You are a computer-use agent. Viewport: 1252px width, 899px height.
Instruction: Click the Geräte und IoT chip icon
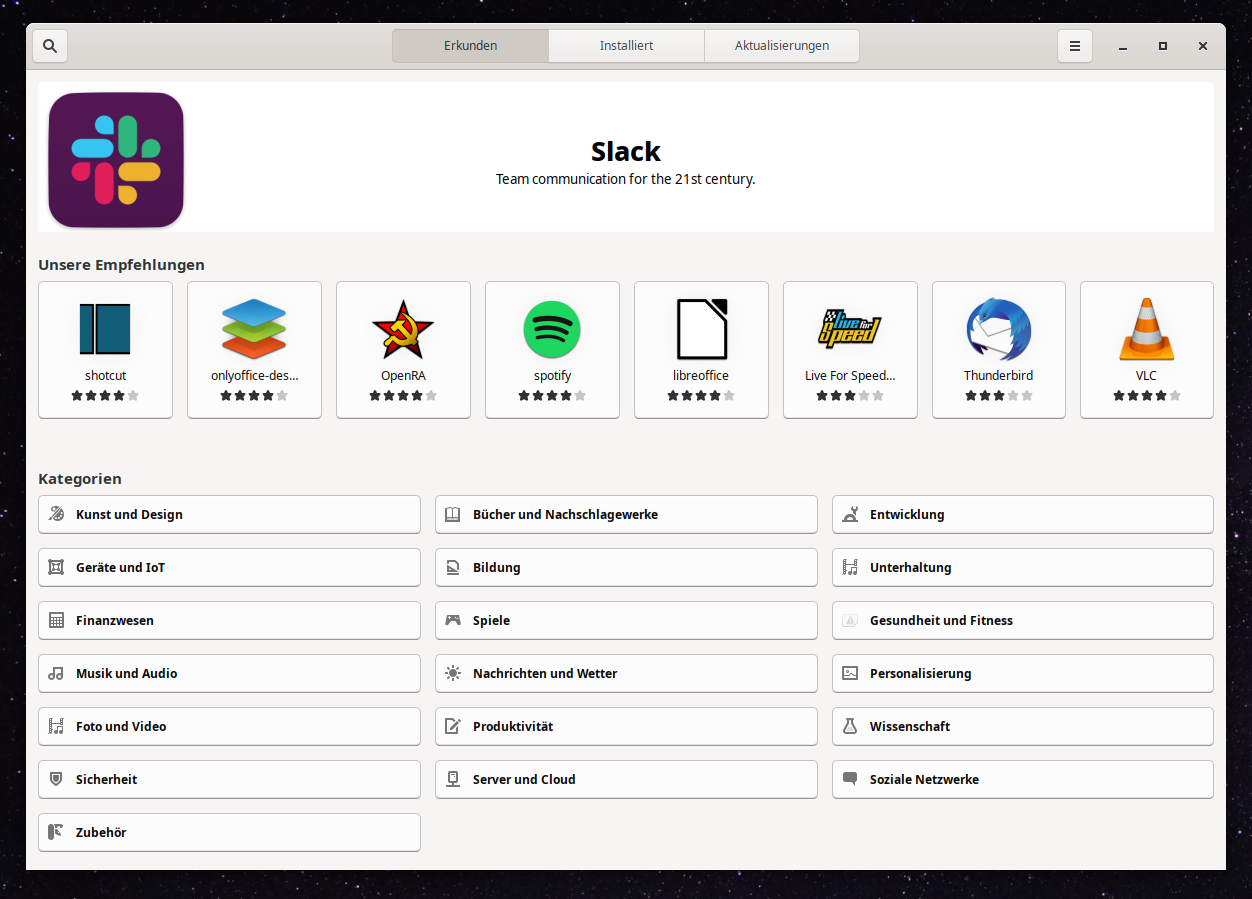click(56, 567)
